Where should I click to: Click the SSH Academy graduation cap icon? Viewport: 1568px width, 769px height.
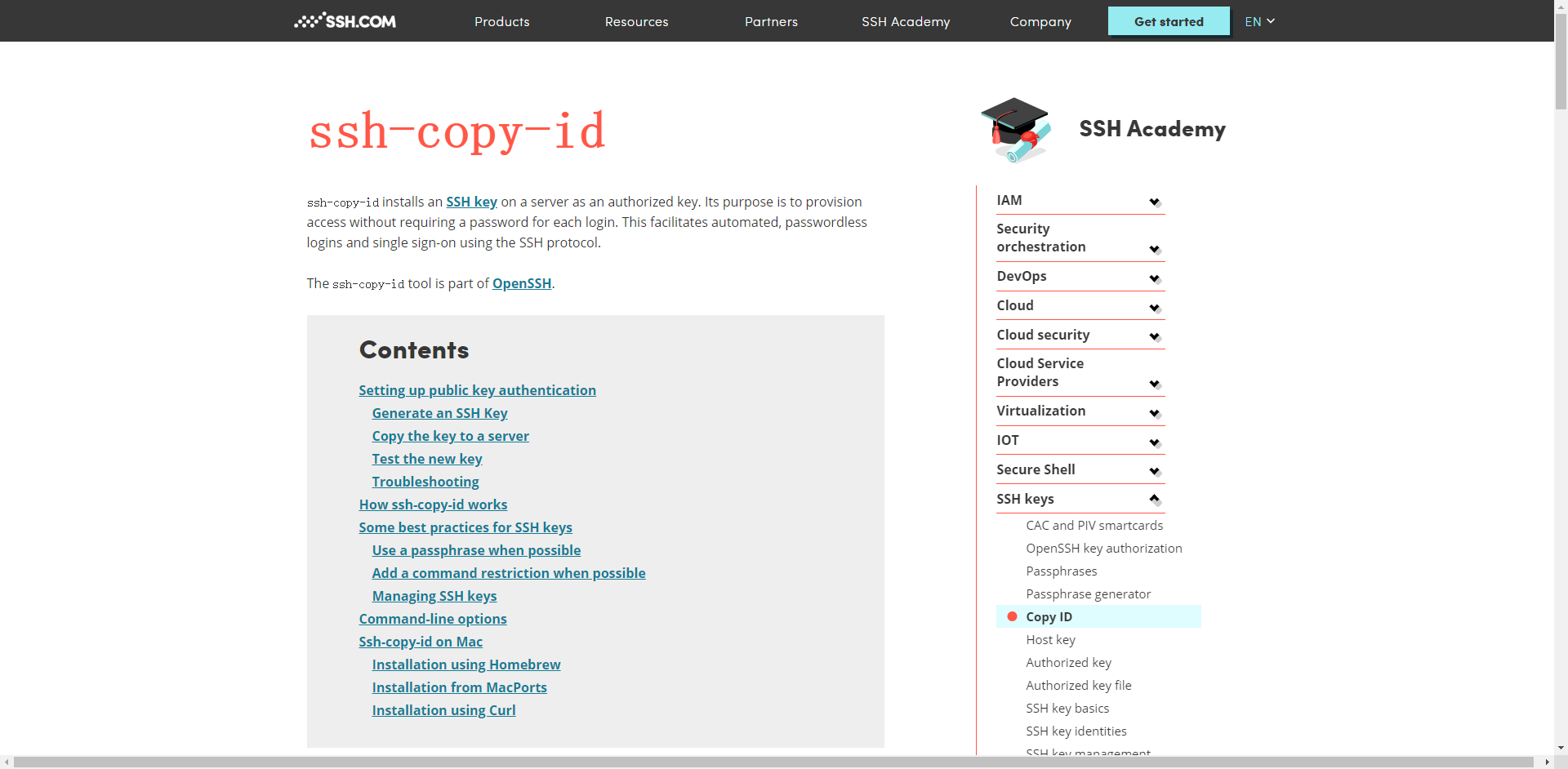pyautogui.click(x=1014, y=129)
